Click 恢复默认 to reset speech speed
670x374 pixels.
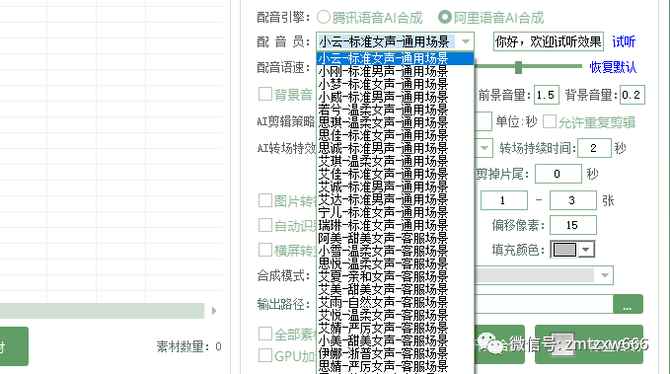(x=613, y=67)
